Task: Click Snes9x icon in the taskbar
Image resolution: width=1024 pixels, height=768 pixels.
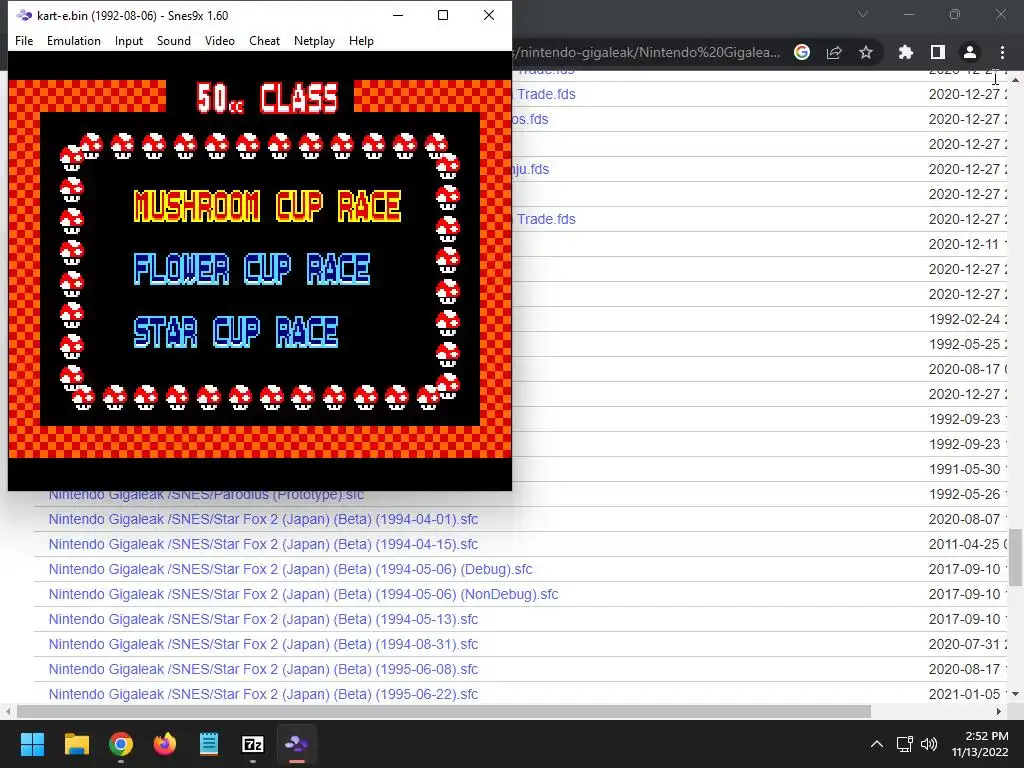Action: (x=296, y=744)
